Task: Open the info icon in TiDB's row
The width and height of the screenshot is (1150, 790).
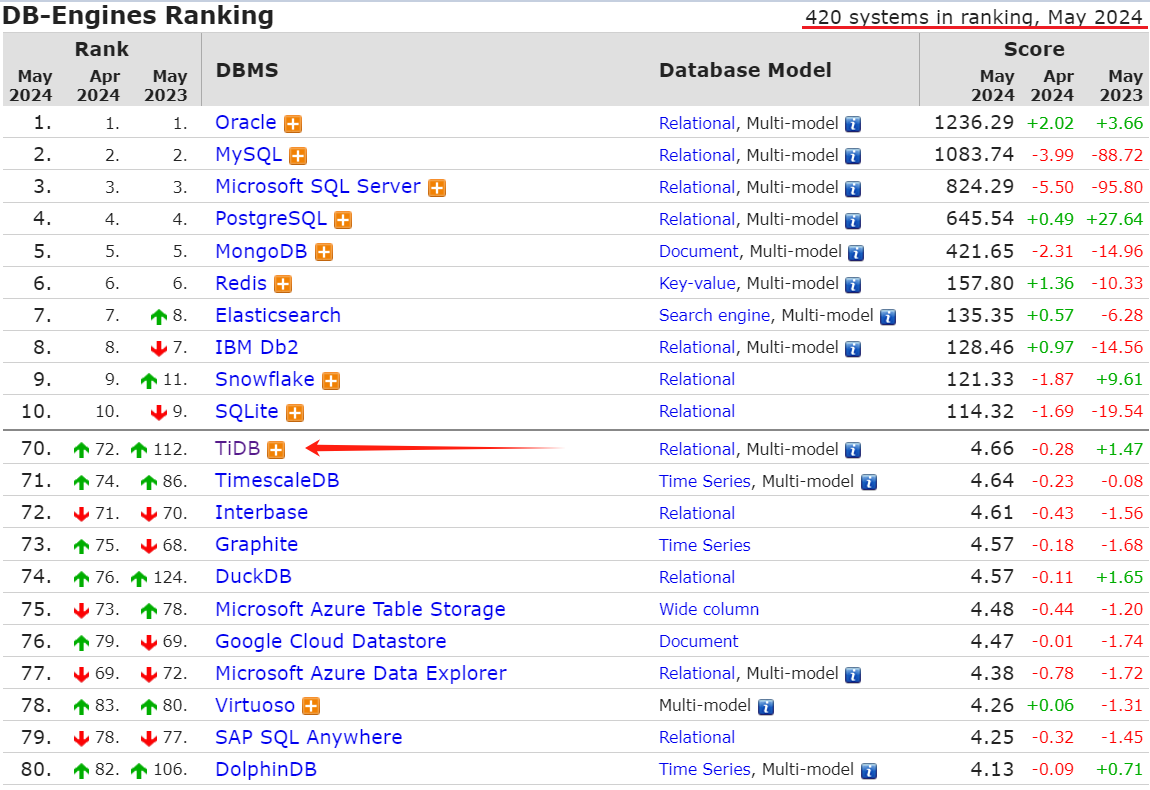Action: point(852,450)
